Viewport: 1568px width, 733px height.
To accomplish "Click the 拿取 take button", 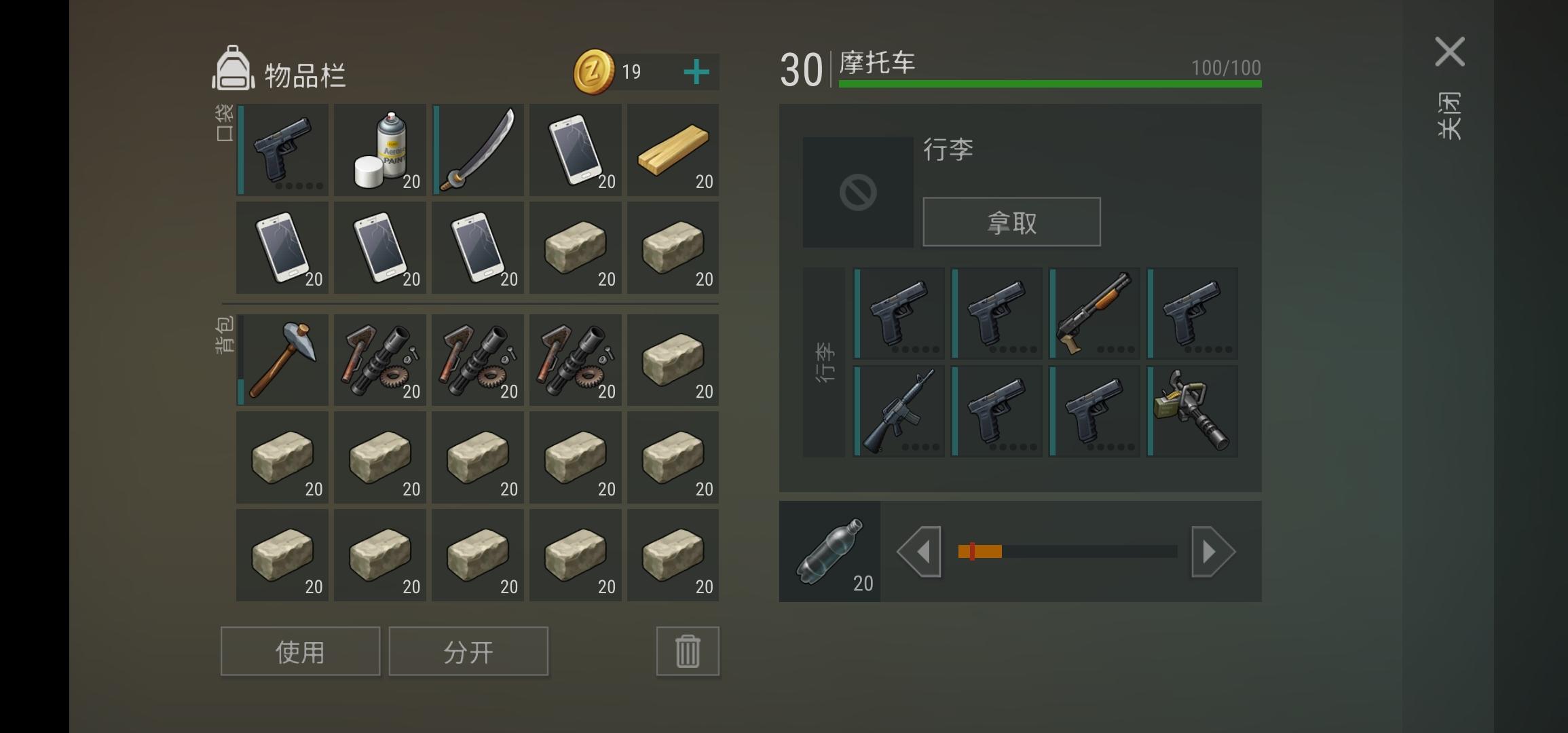I will 1011,222.
